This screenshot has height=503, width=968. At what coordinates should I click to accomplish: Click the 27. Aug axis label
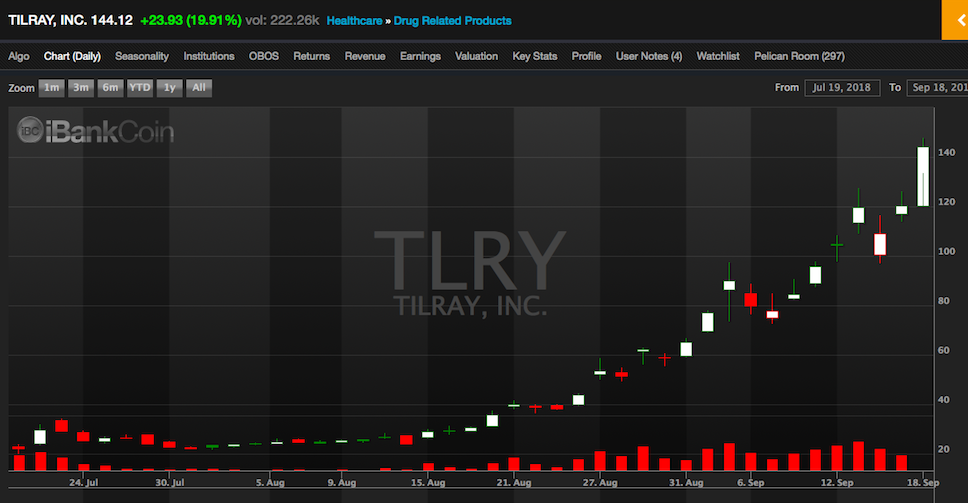[600, 483]
